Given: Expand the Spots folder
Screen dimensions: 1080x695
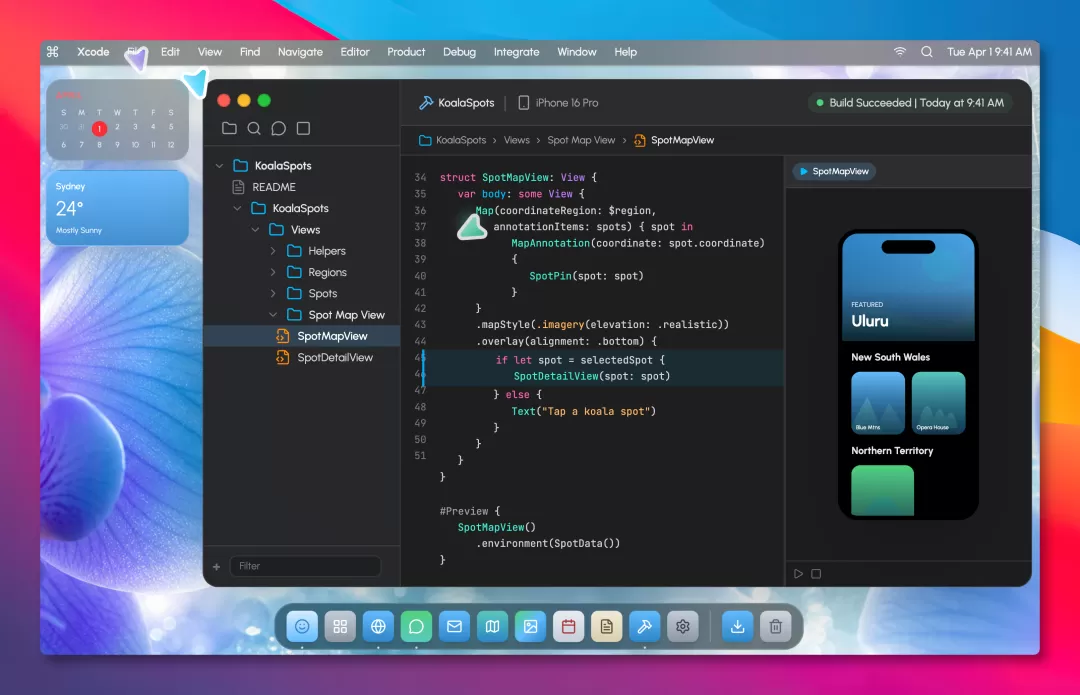Looking at the screenshot, I should click(x=273, y=293).
